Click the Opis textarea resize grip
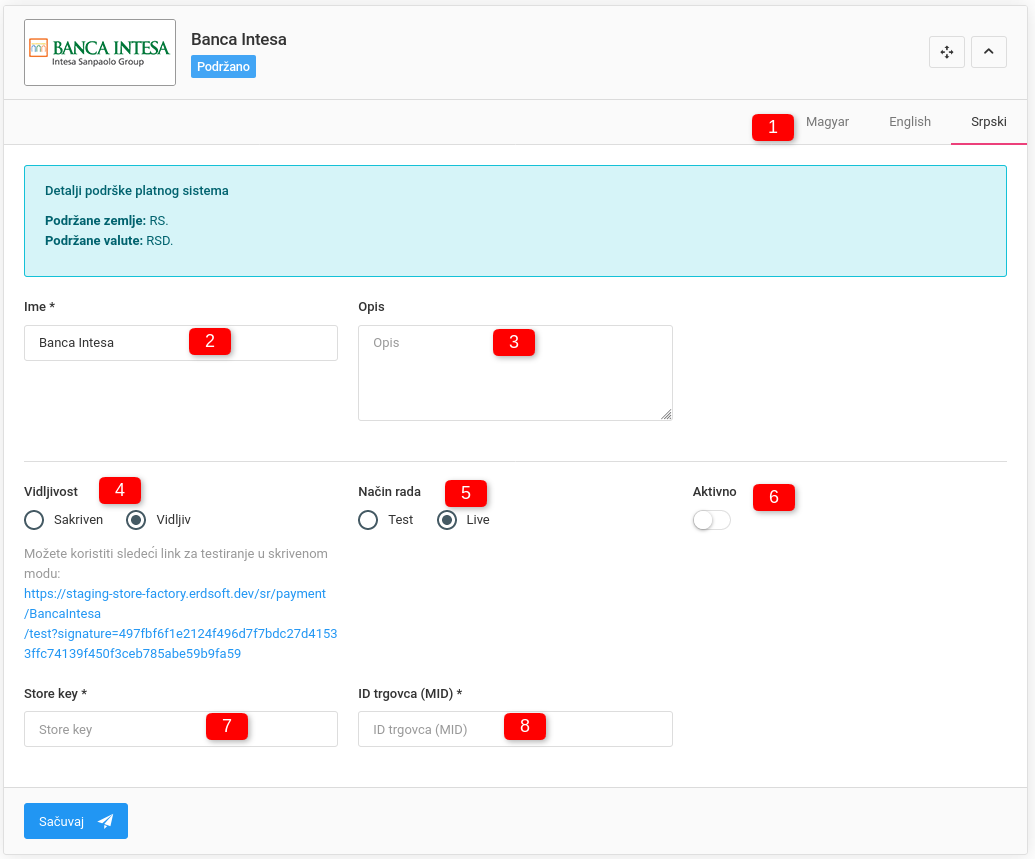 (666, 414)
